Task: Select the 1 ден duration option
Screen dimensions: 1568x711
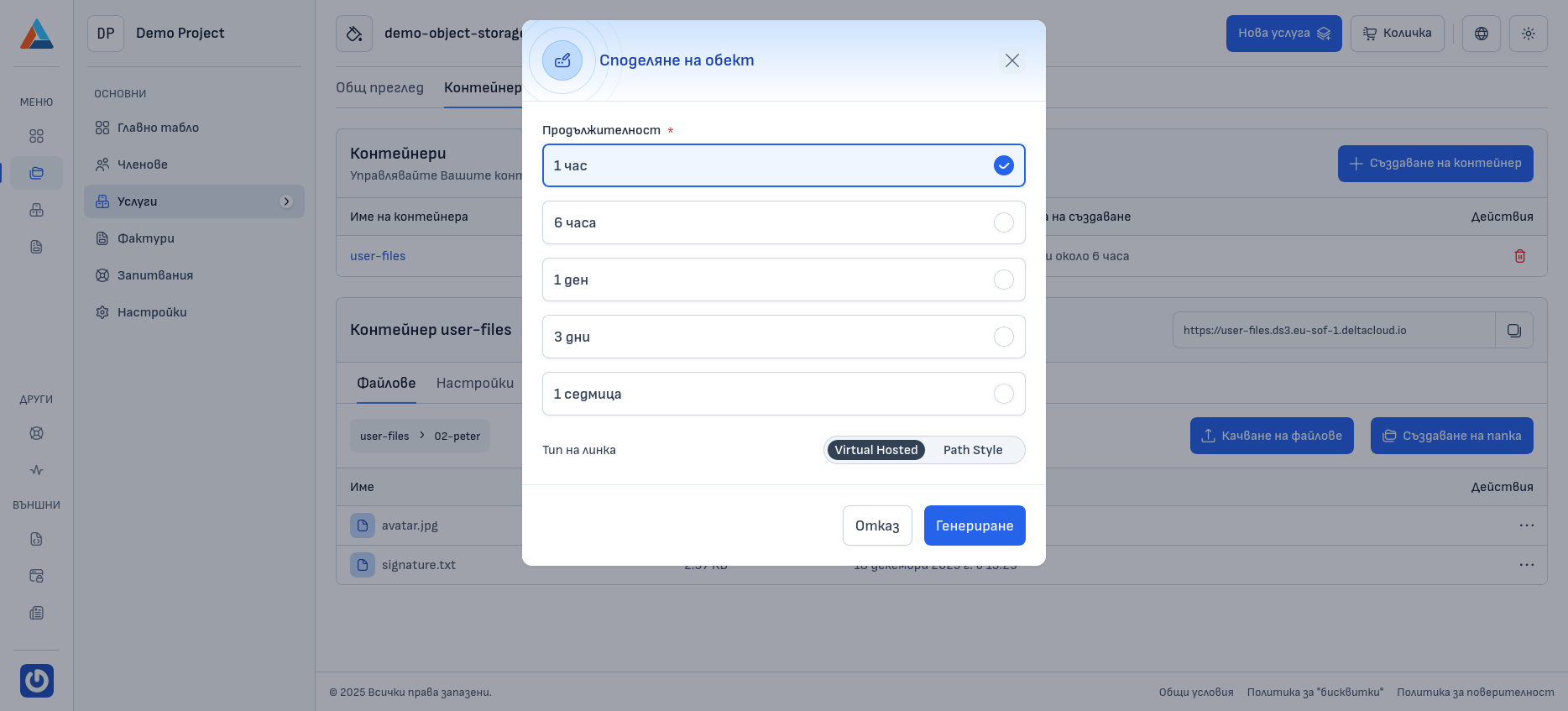Action: point(783,280)
